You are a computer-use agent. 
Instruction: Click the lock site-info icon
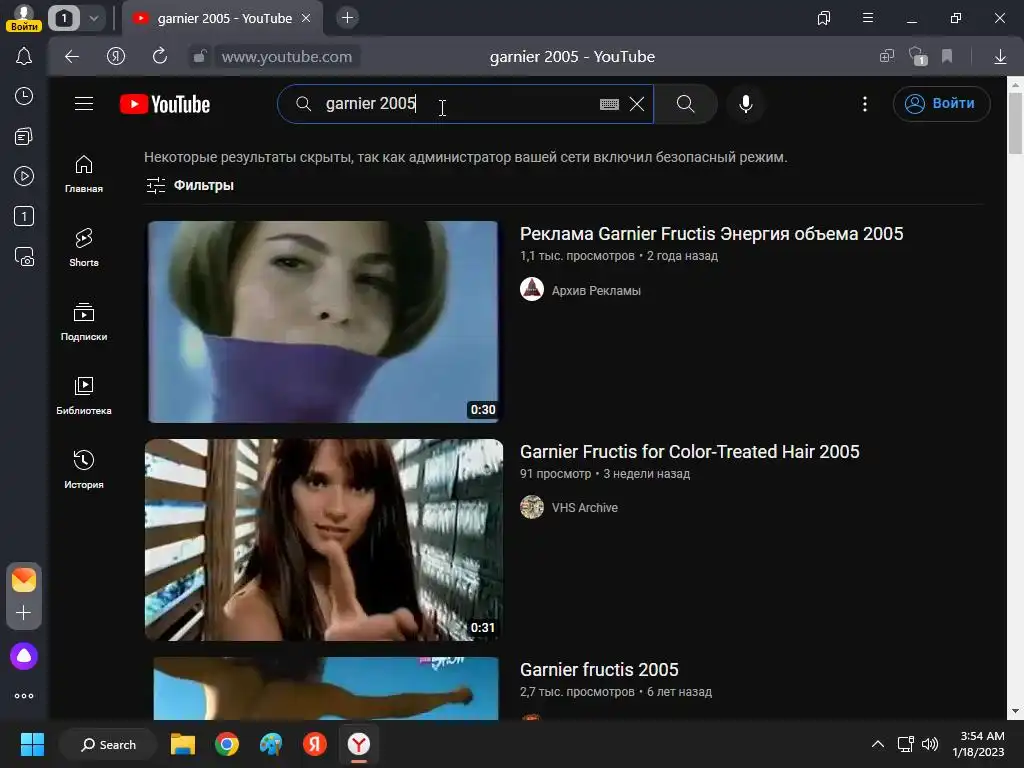[x=200, y=57]
